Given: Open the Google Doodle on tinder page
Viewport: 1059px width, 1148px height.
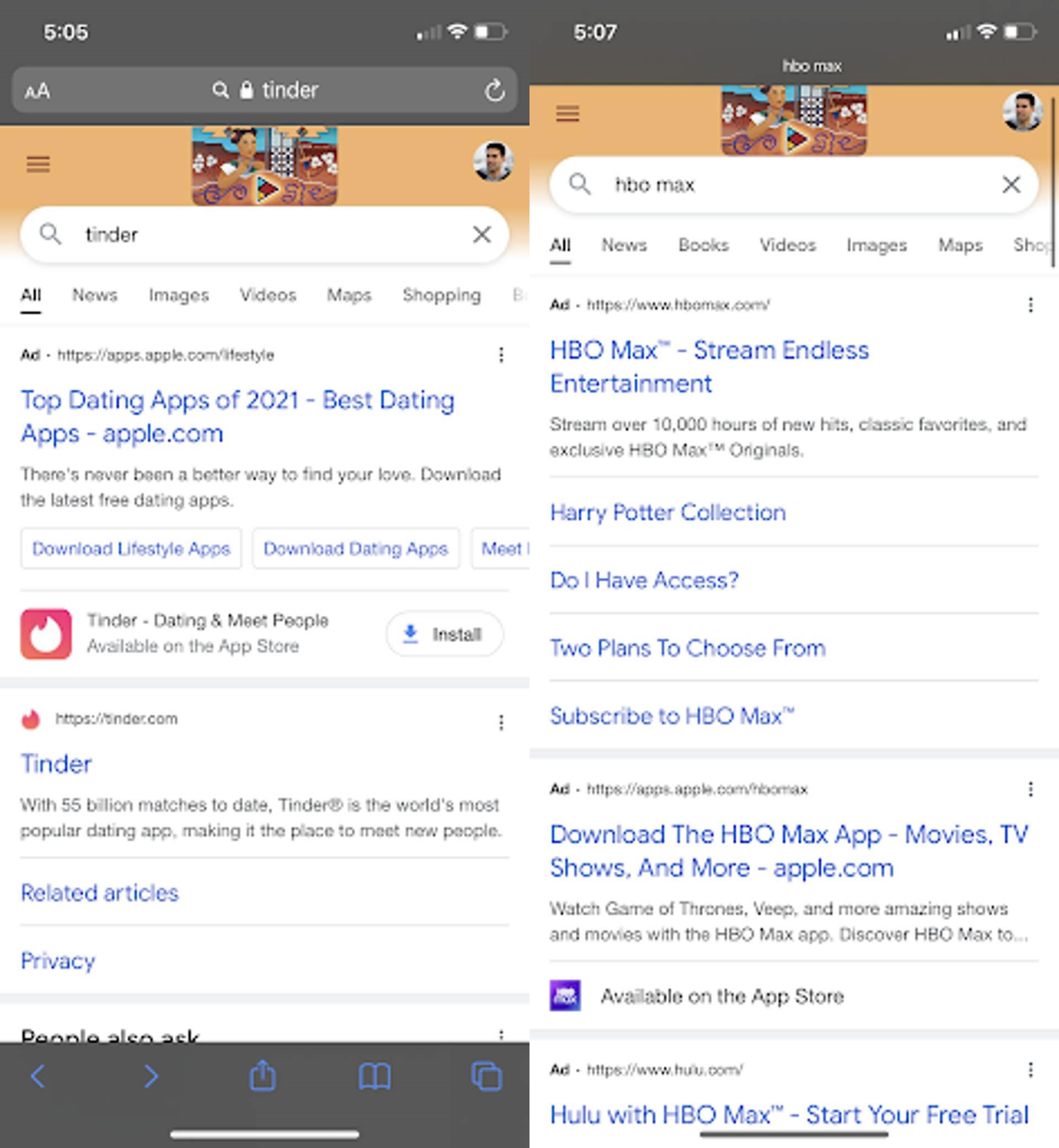Looking at the screenshot, I should [x=265, y=166].
